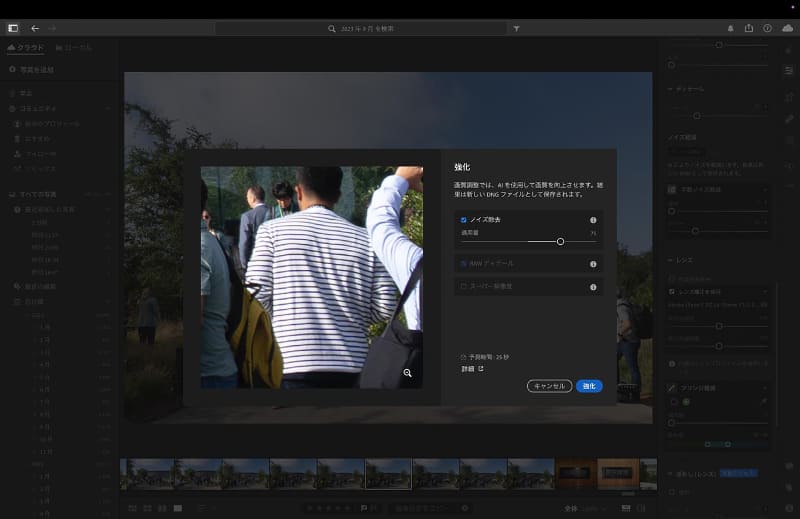Switch to the クラウド tab
This screenshot has width=800, height=519.
pos(26,47)
